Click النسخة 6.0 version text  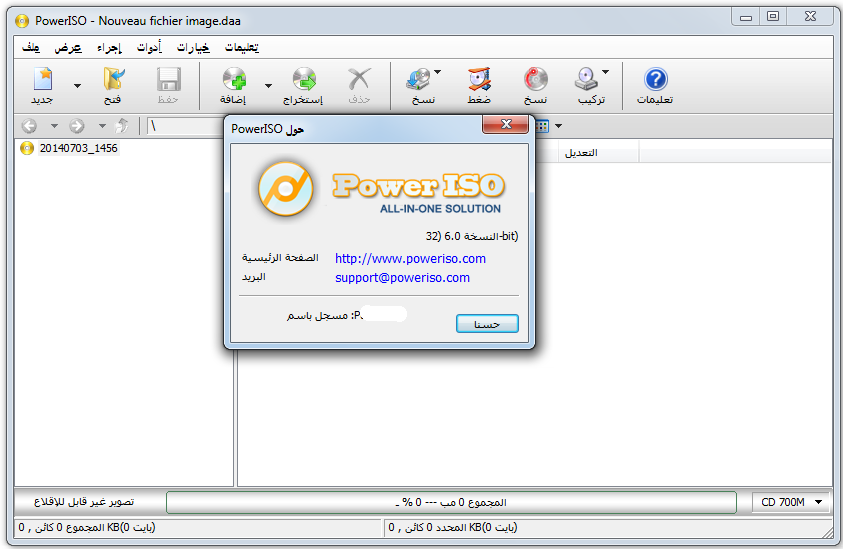point(471,236)
